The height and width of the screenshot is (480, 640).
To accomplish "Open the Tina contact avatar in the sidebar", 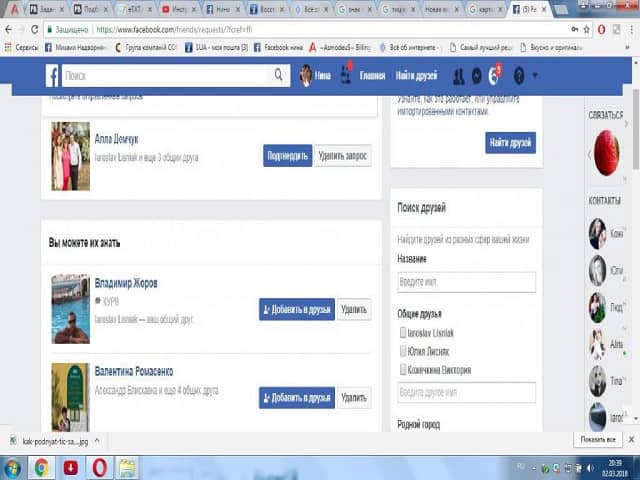I will pos(598,381).
